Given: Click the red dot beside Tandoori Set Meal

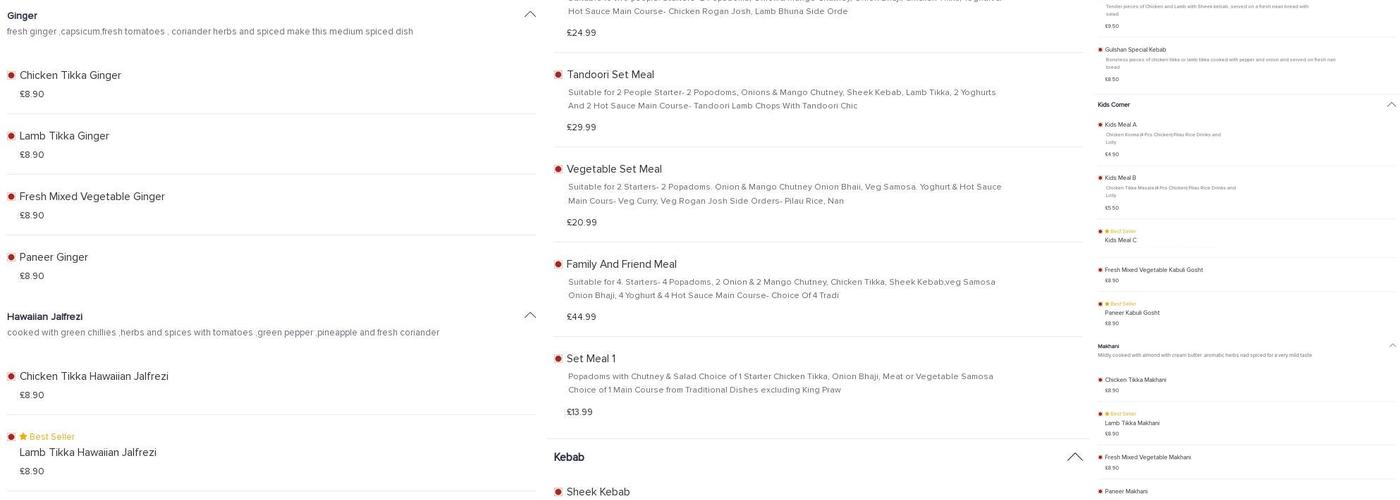Looking at the screenshot, I should click(x=558, y=75).
